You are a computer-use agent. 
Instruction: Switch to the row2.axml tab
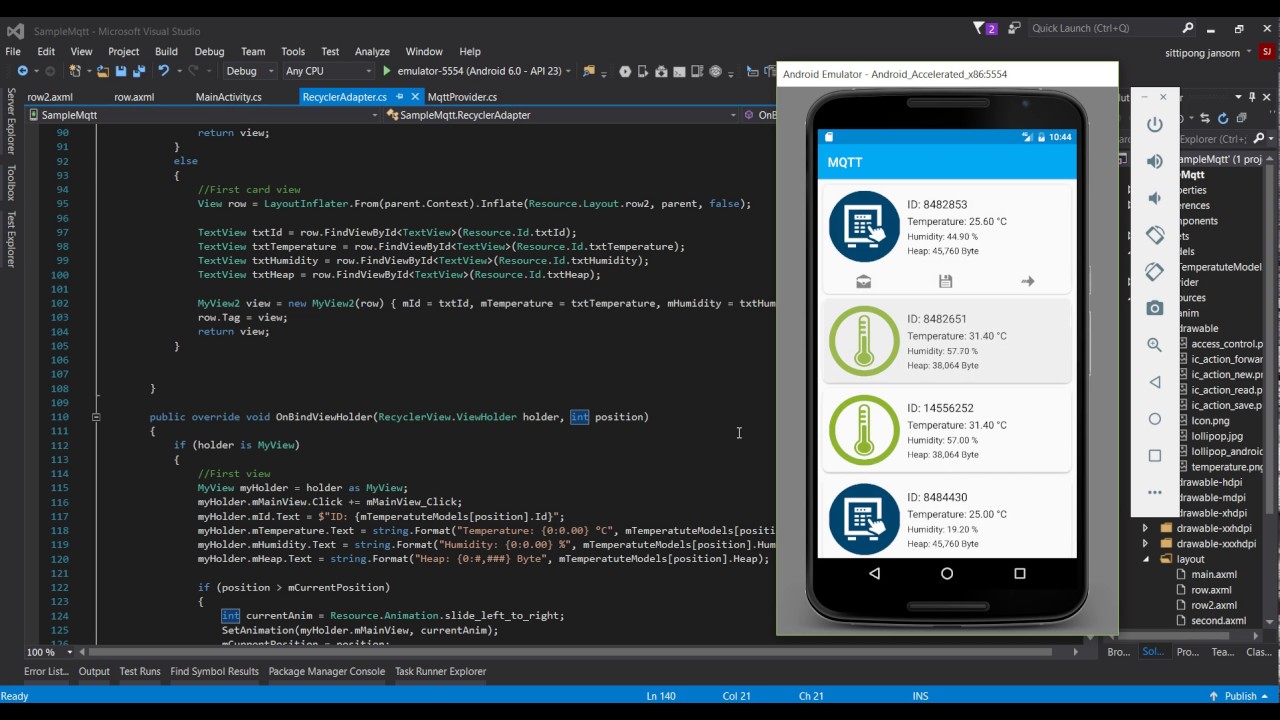[x=50, y=97]
